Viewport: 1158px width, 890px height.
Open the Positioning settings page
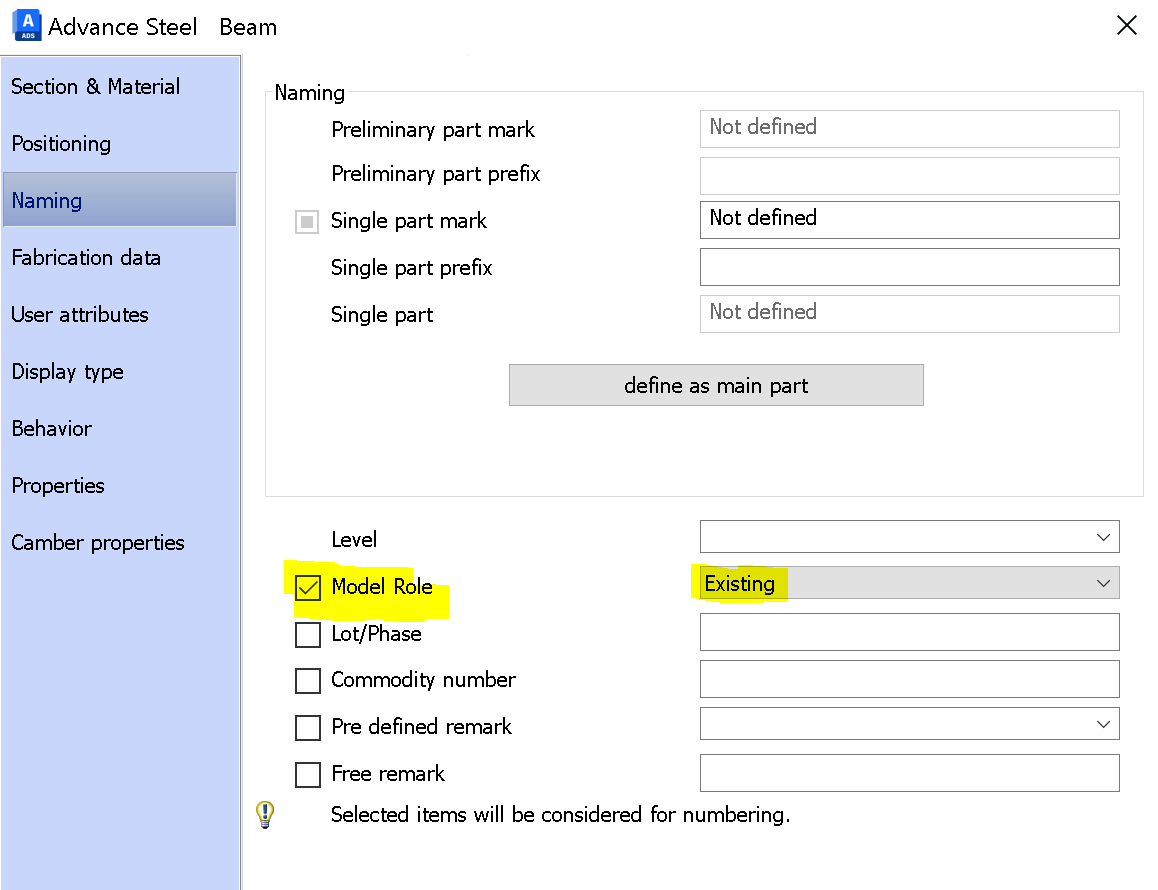(61, 144)
